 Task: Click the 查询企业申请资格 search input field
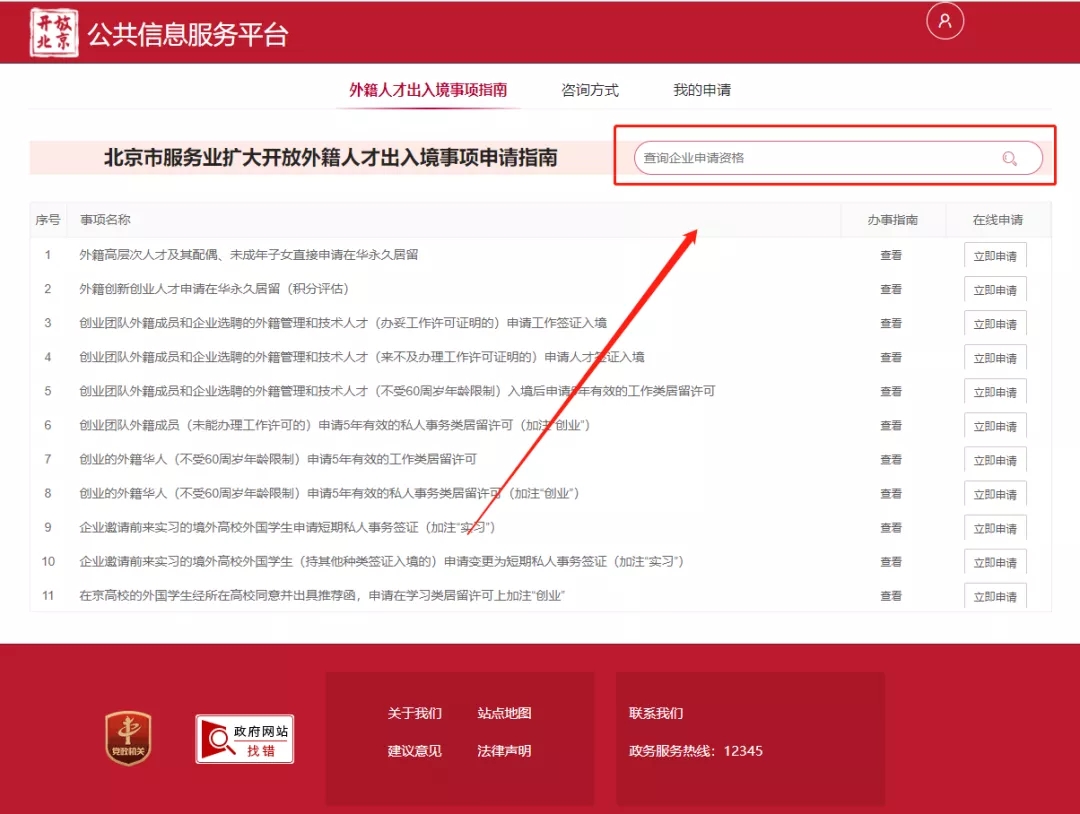pos(820,158)
